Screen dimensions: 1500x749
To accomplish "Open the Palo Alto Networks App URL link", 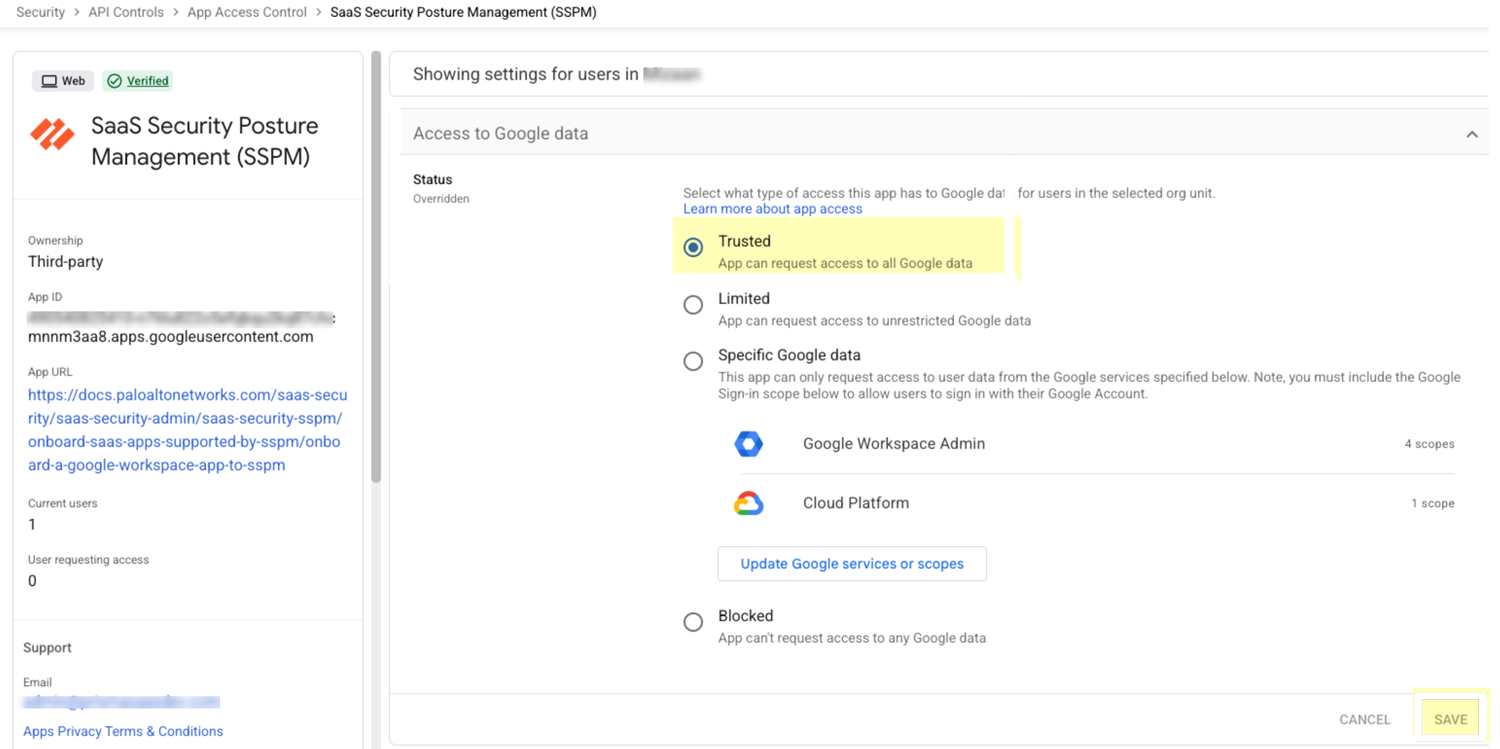I will tap(188, 430).
